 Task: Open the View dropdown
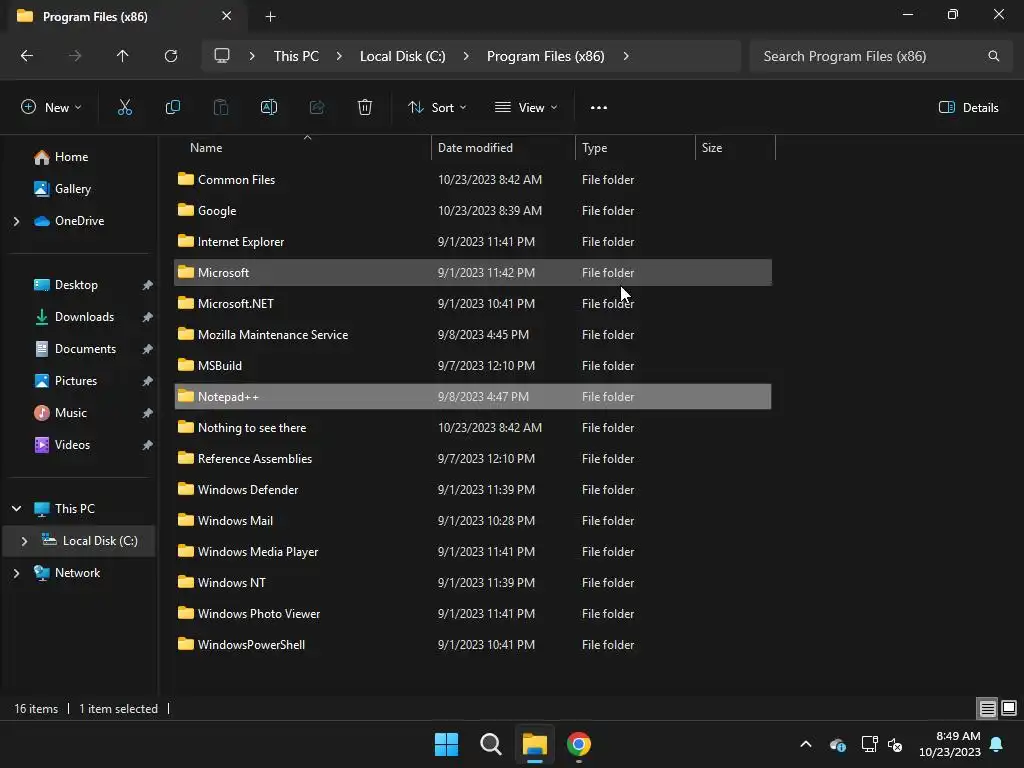pyautogui.click(x=526, y=108)
